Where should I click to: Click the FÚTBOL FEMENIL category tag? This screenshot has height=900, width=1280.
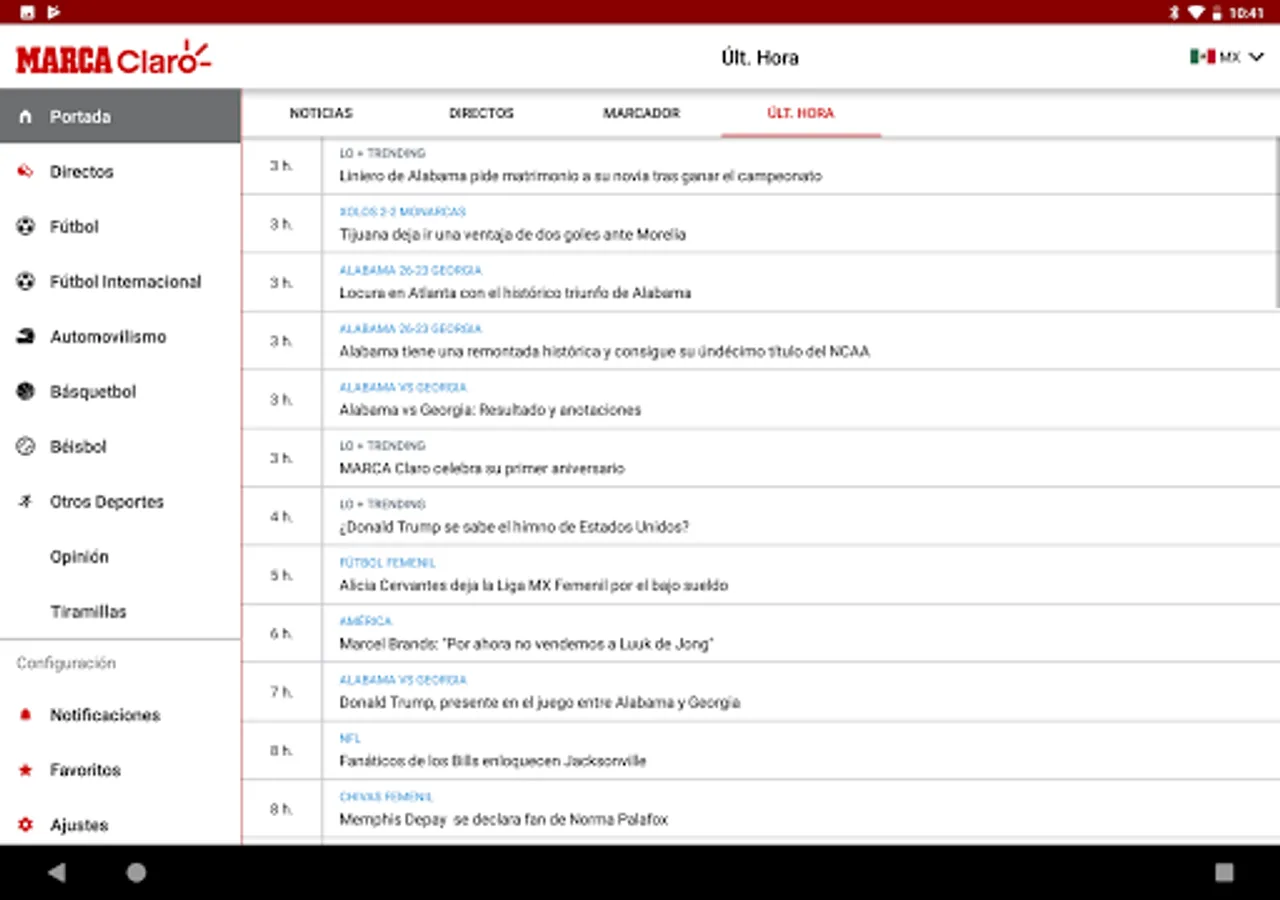tap(387, 563)
